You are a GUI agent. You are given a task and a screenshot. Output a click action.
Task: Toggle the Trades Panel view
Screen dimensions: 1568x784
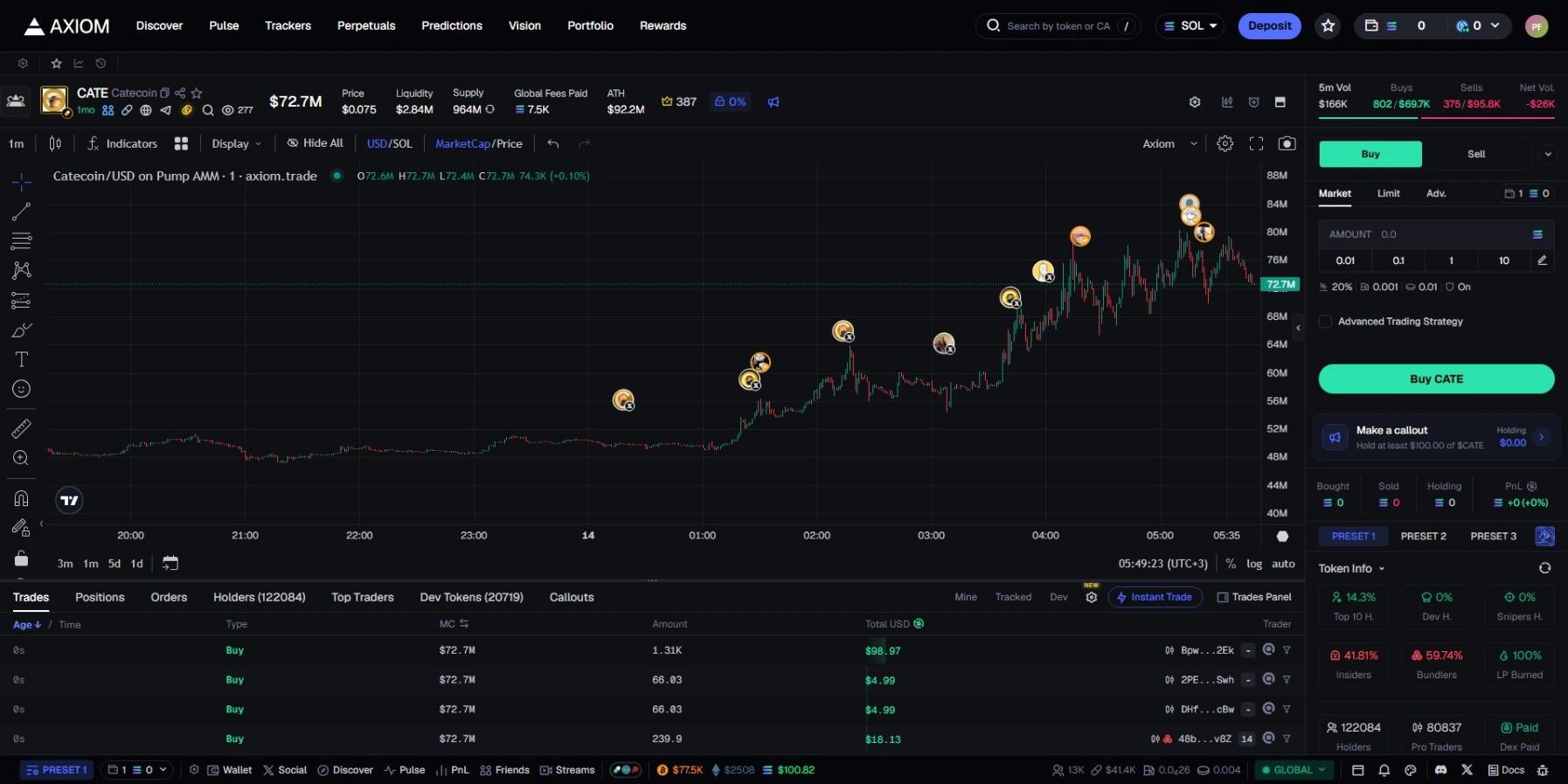click(x=1253, y=597)
